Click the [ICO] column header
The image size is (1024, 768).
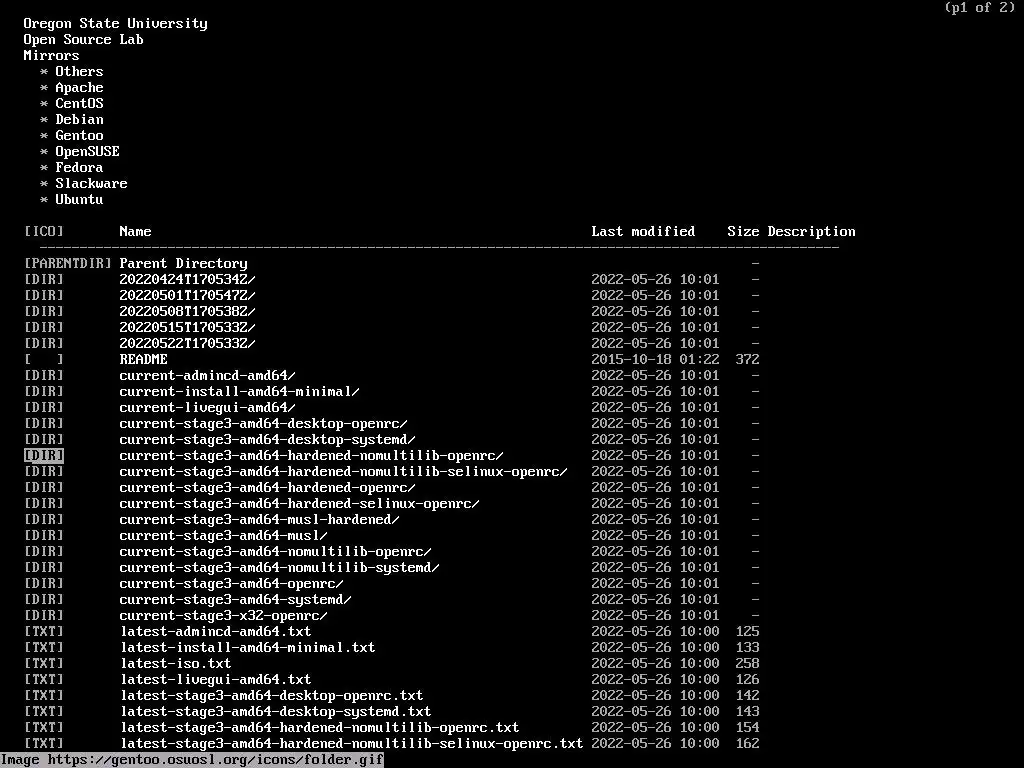(44, 231)
